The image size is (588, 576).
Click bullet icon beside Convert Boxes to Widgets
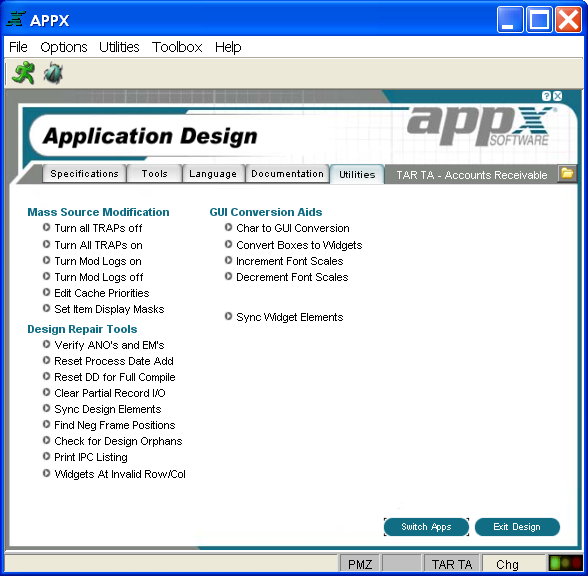(x=228, y=244)
